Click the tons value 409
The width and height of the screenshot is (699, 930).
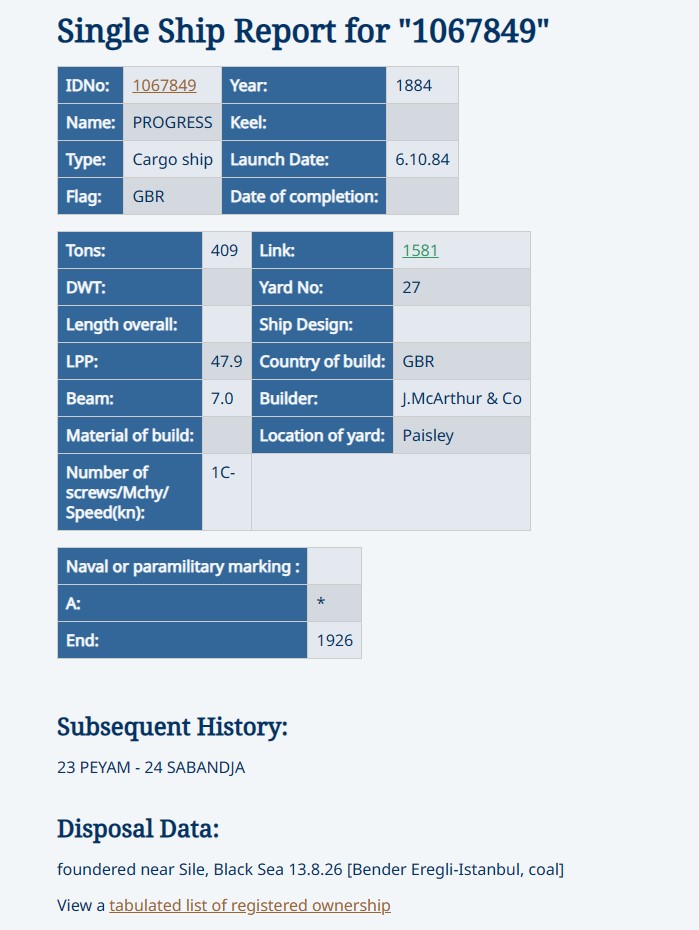tap(224, 250)
